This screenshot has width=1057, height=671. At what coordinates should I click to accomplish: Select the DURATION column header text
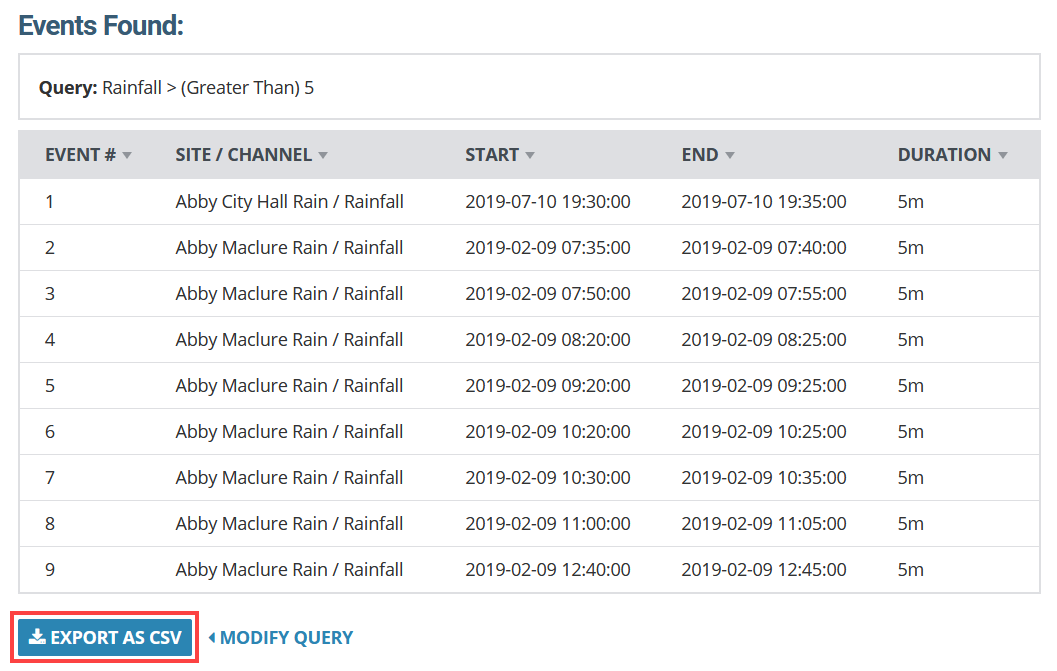tap(944, 155)
